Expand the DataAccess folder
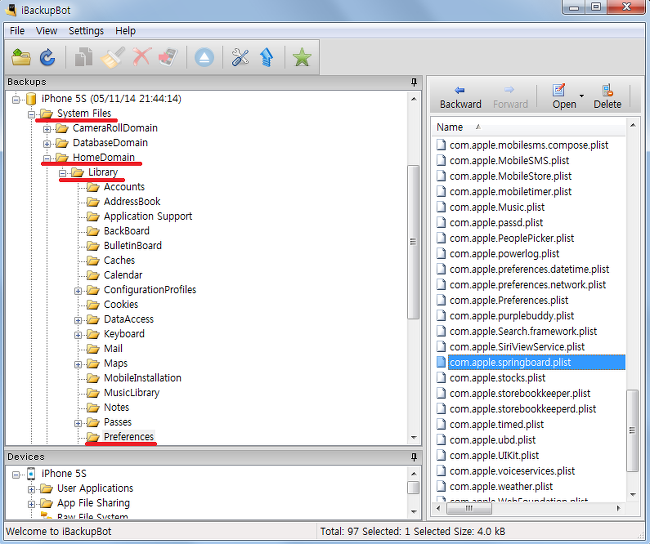The image size is (650, 544). pos(78,320)
